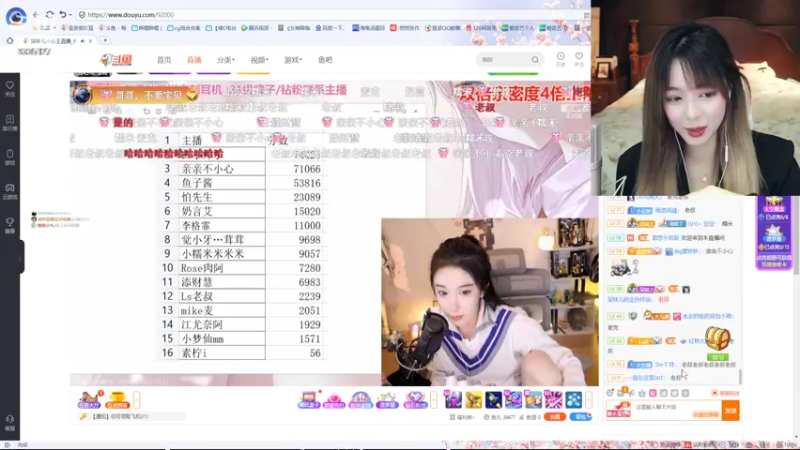Expand more gifts arrow at gift bar end
The width and height of the screenshot is (800, 450).
588,399
